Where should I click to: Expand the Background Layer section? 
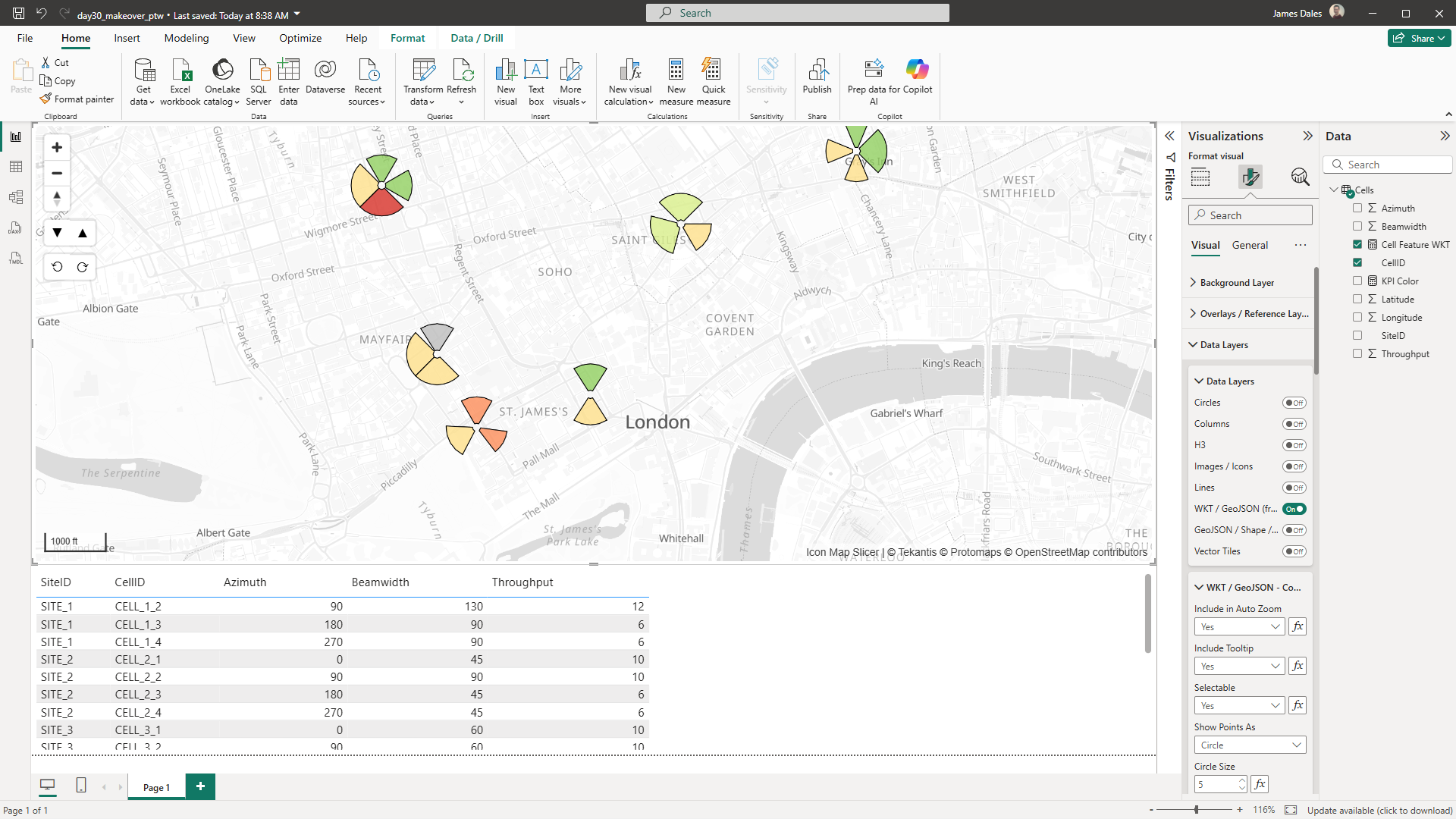click(x=1236, y=283)
